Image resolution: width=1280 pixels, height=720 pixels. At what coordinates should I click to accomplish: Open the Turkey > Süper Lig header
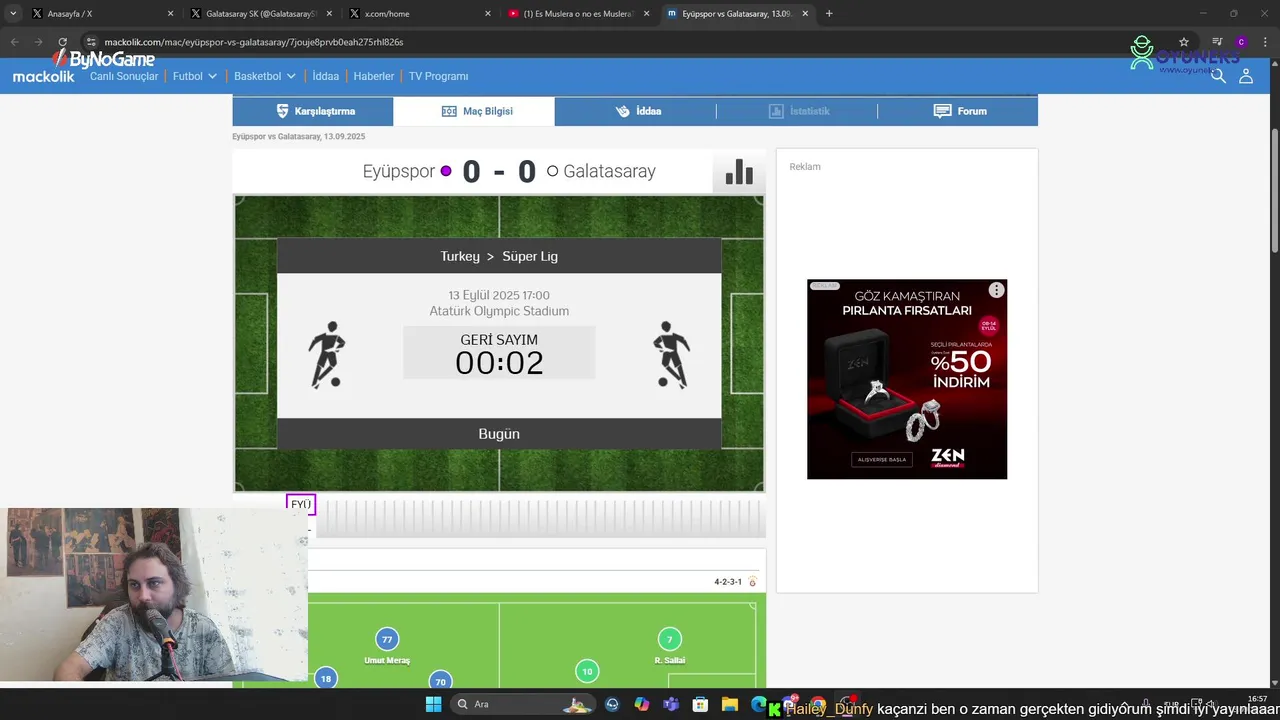(x=499, y=256)
